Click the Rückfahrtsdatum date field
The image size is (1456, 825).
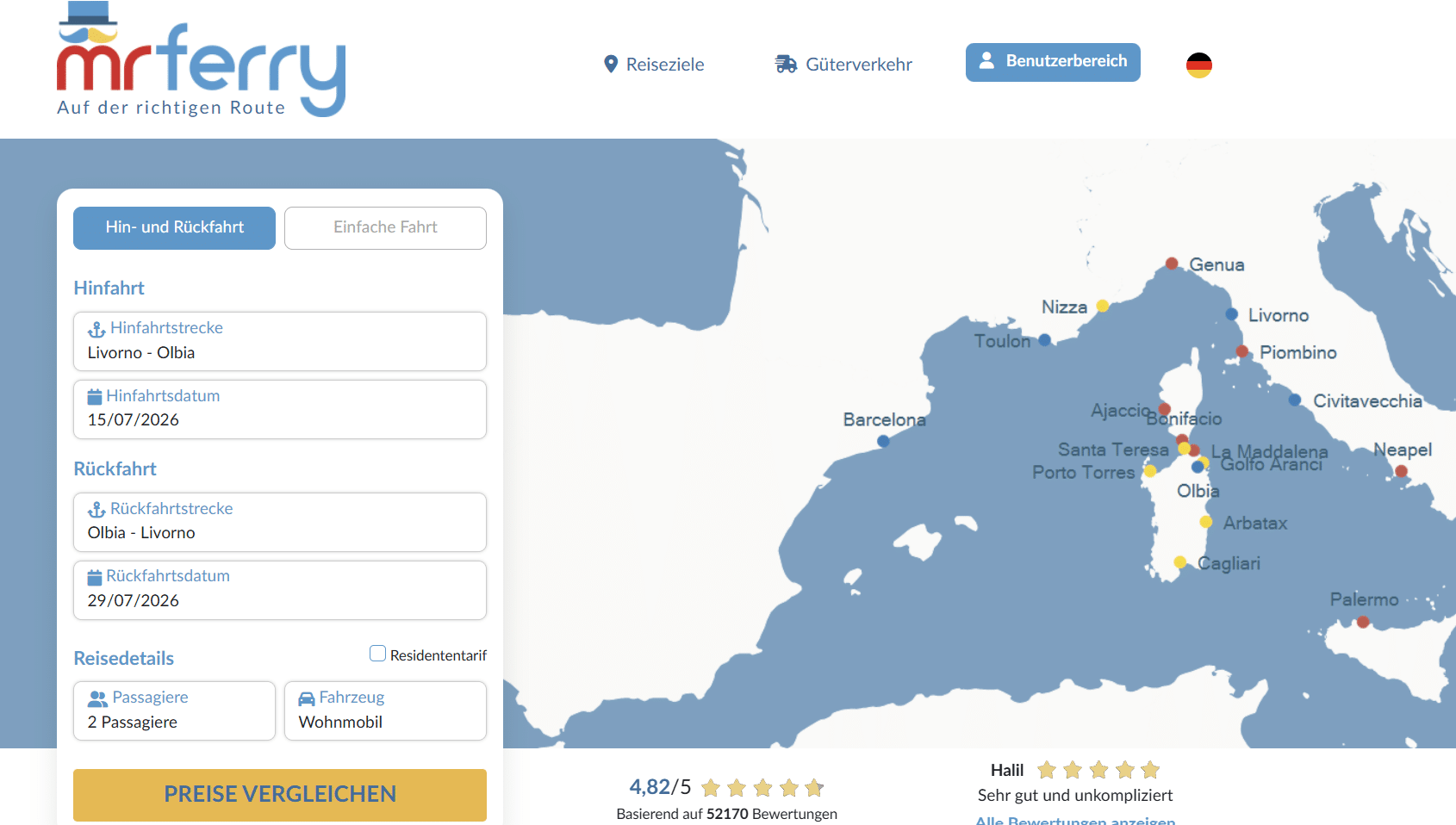click(279, 590)
